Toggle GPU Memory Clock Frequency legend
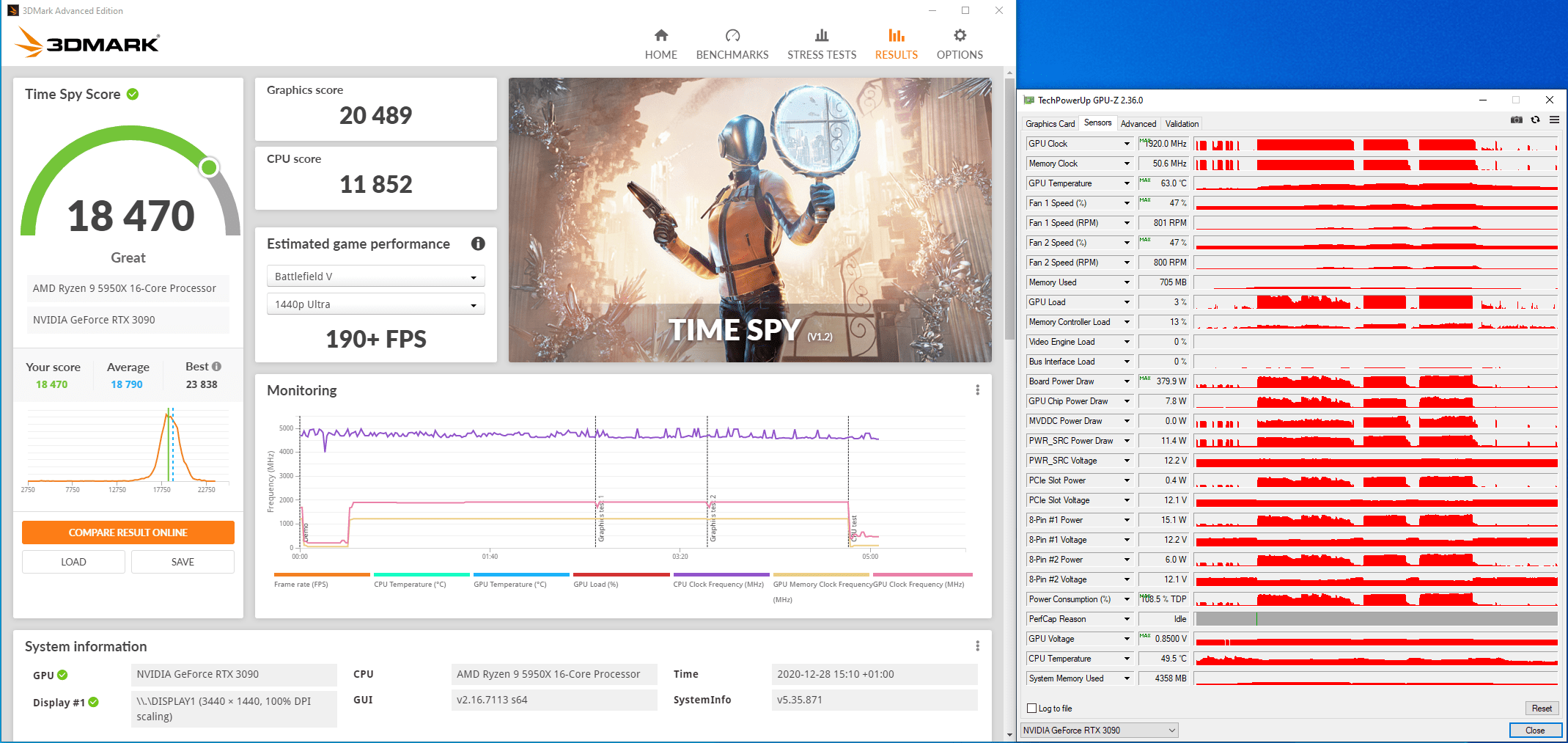The image size is (1568, 743). (821, 588)
